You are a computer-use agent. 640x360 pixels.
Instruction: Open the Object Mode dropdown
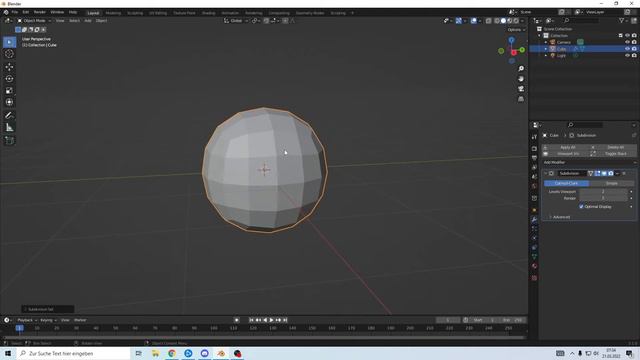click(34, 21)
